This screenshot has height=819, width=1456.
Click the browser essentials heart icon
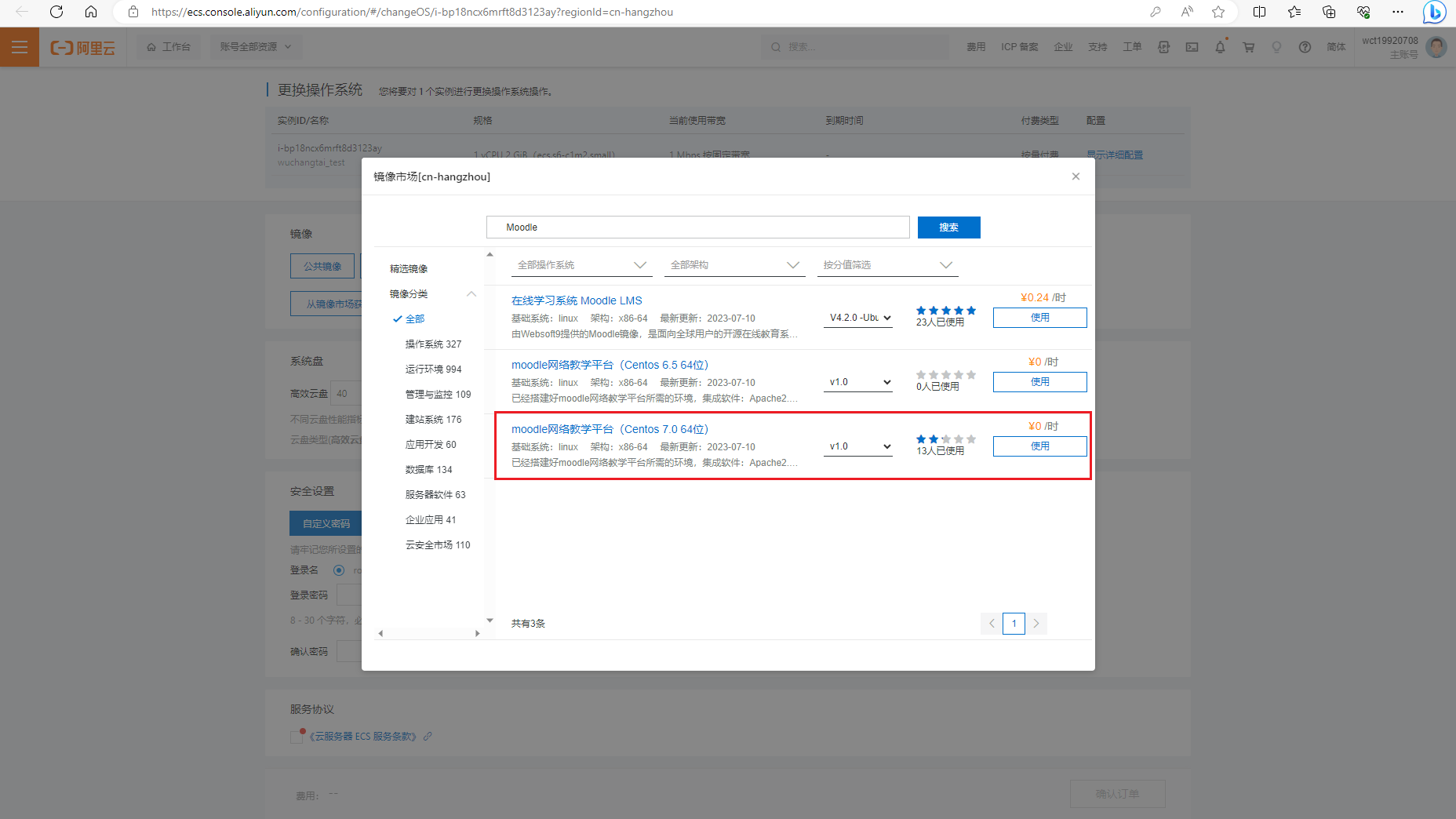[x=1363, y=12]
